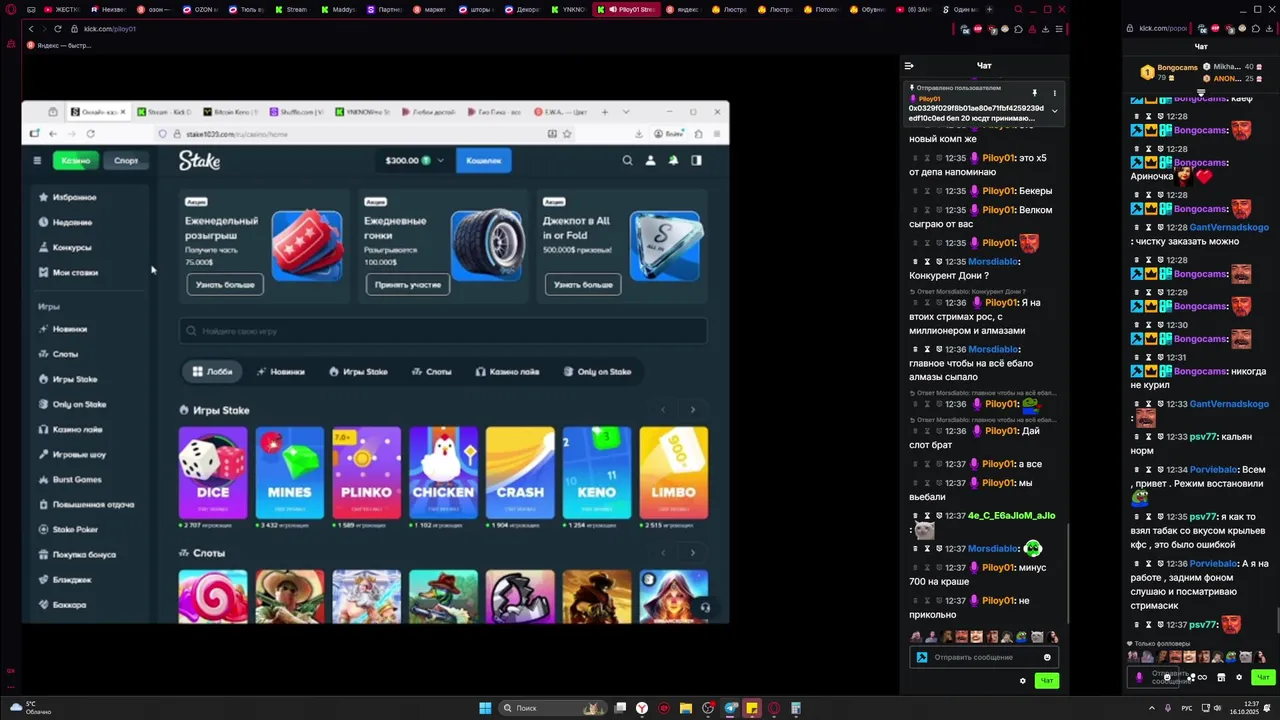Click Узнать больше under Джекпот в All in
Screen dimensions: 1280x720
(583, 284)
